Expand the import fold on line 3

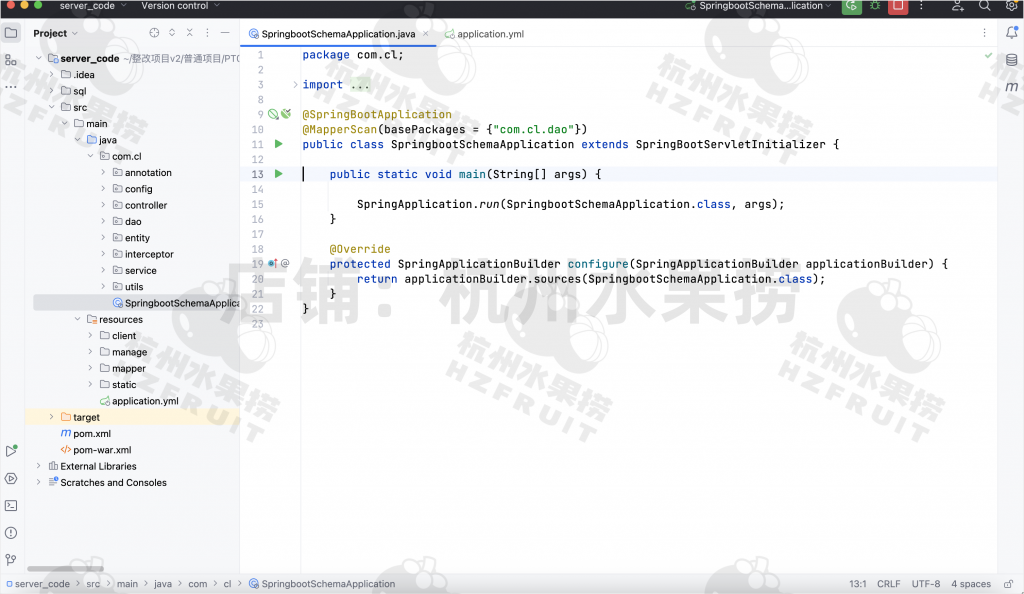[x=295, y=85]
